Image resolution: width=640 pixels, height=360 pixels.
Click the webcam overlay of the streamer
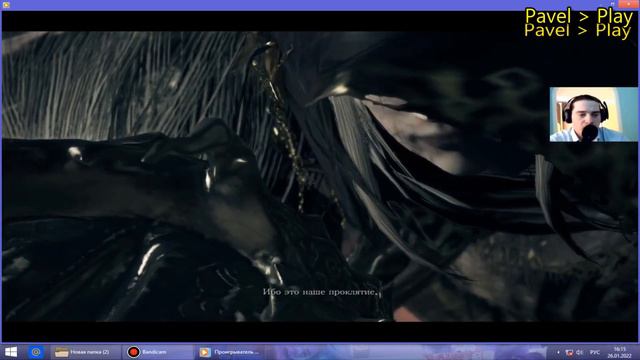(x=593, y=114)
